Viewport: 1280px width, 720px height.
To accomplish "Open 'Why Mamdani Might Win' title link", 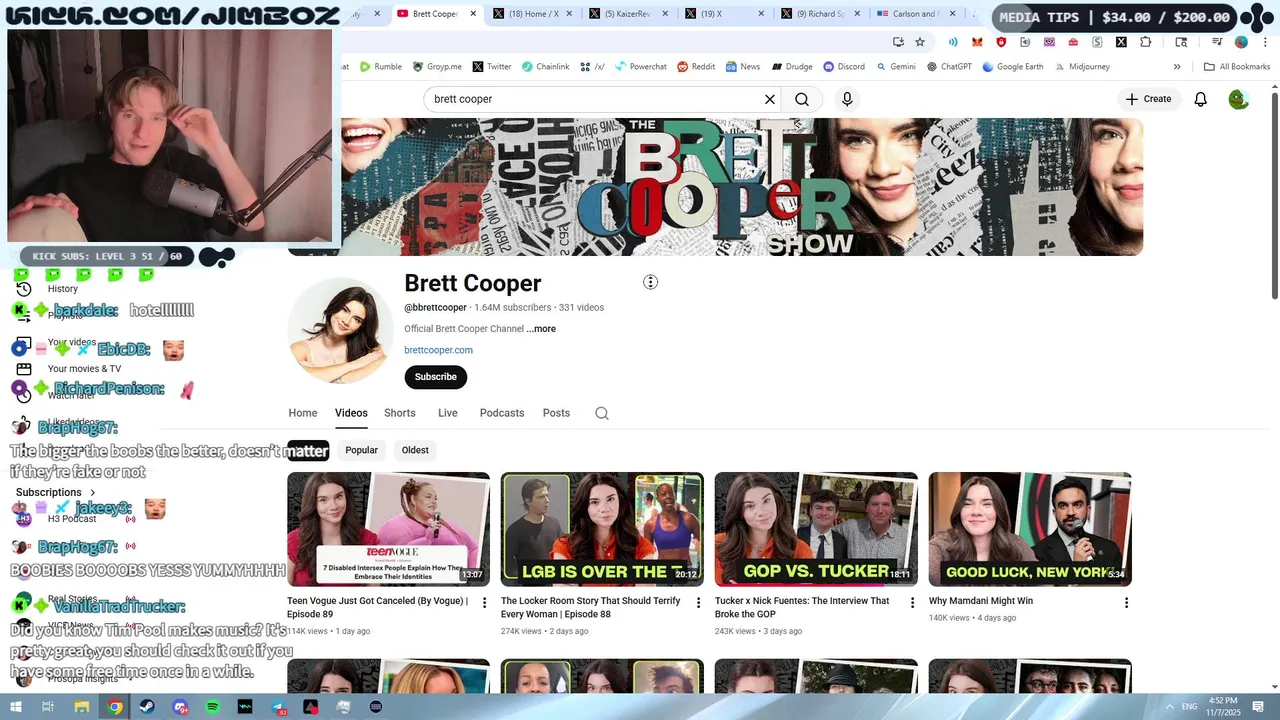I will pyautogui.click(x=981, y=601).
